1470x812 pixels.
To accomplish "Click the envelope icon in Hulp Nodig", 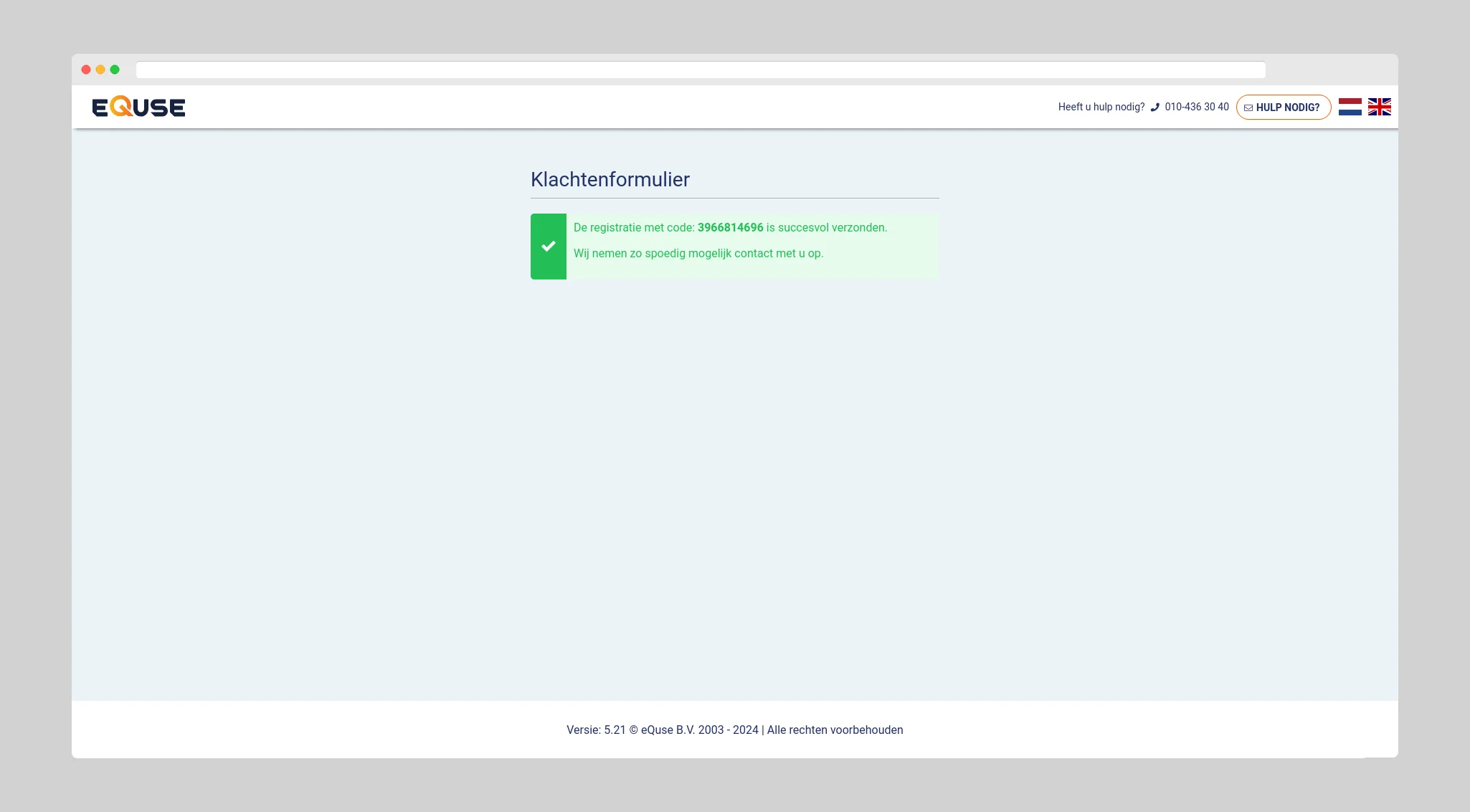I will tap(1248, 108).
